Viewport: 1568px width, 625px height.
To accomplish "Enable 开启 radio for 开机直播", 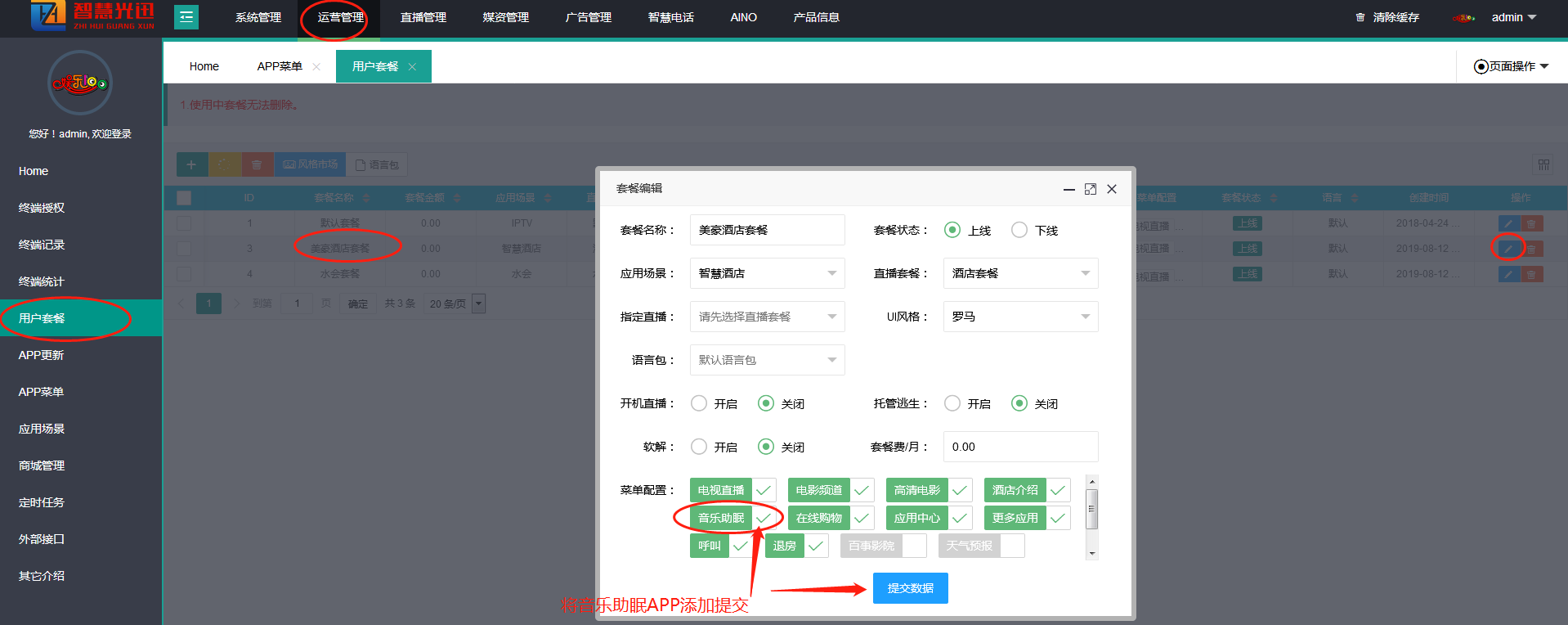I will pyautogui.click(x=699, y=403).
